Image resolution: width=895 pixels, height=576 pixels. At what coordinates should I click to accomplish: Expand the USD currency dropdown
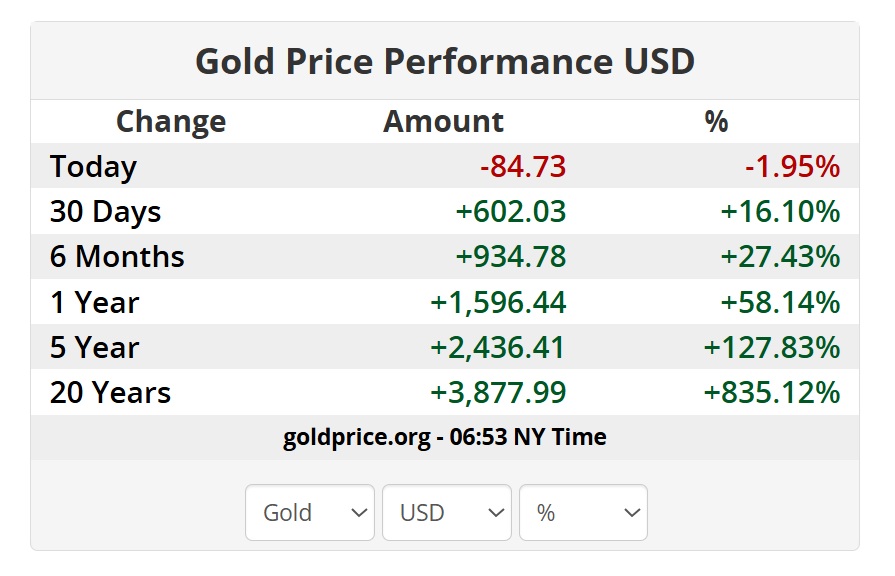tap(446, 513)
